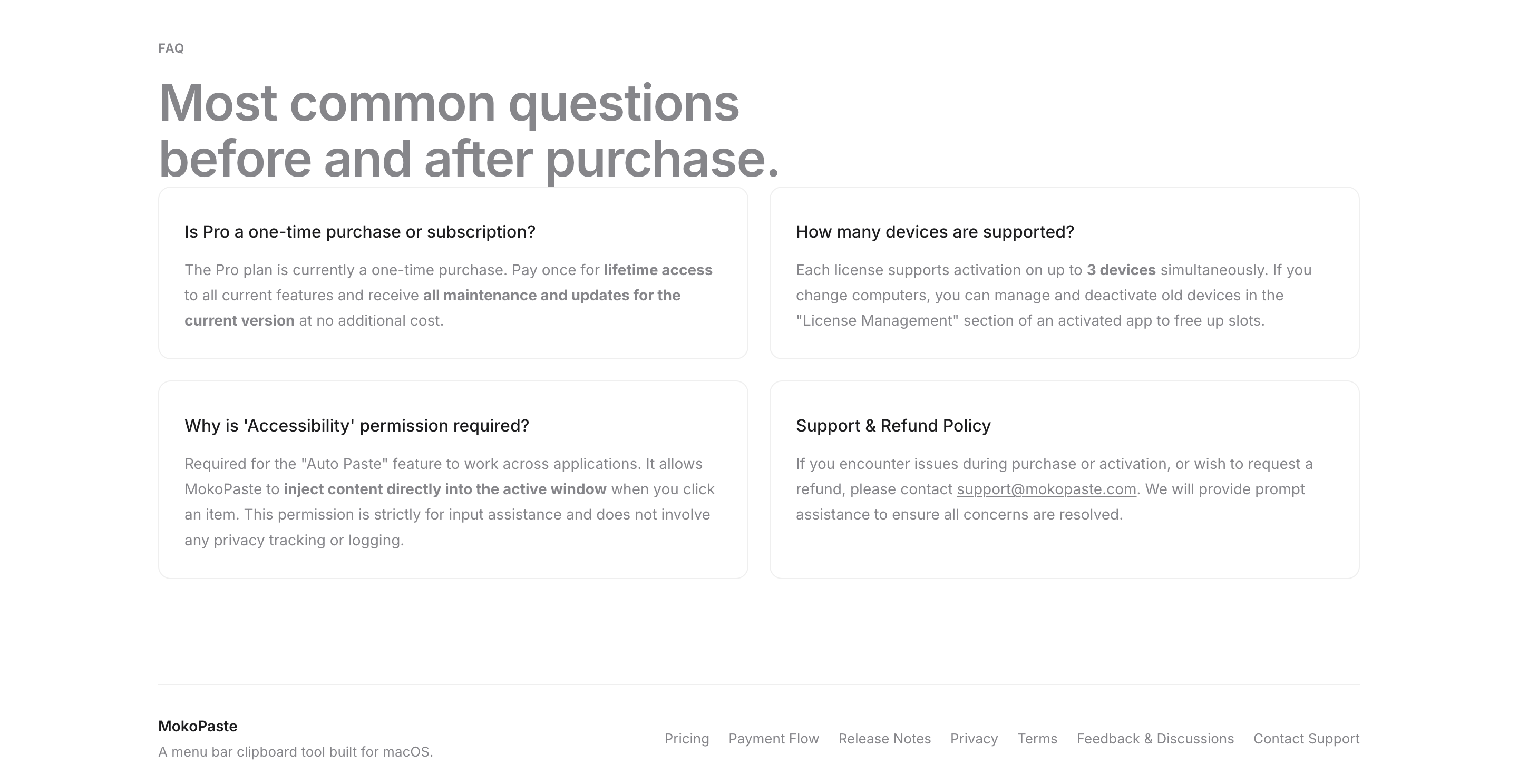The height and width of the screenshot is (784, 1518).
Task: Click the support@mokopaste.com email link
Action: [1047, 489]
